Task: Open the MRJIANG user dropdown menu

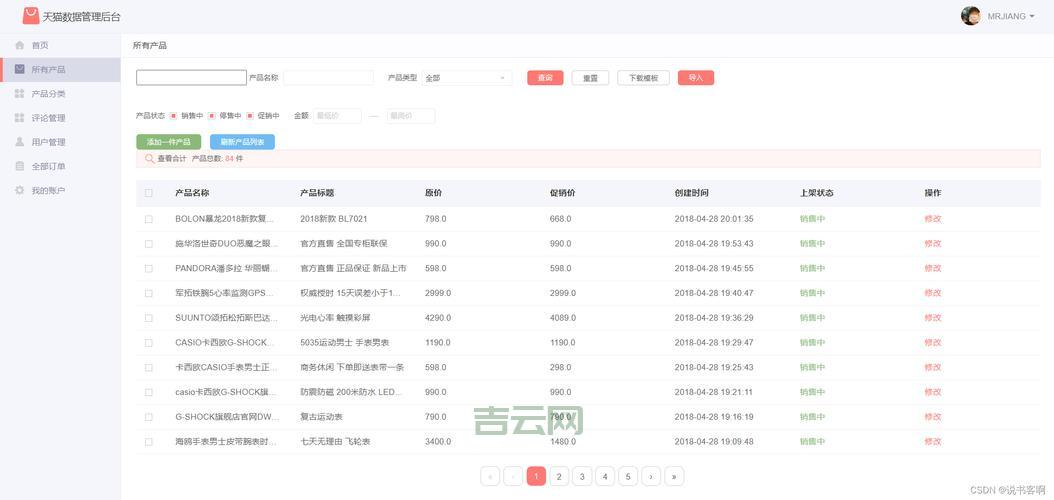Action: click(x=1010, y=16)
